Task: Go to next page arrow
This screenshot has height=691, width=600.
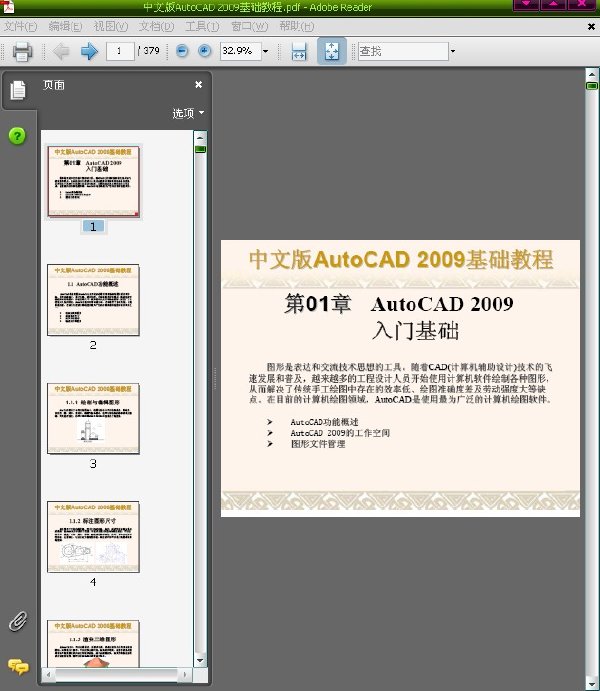Action: [89, 51]
